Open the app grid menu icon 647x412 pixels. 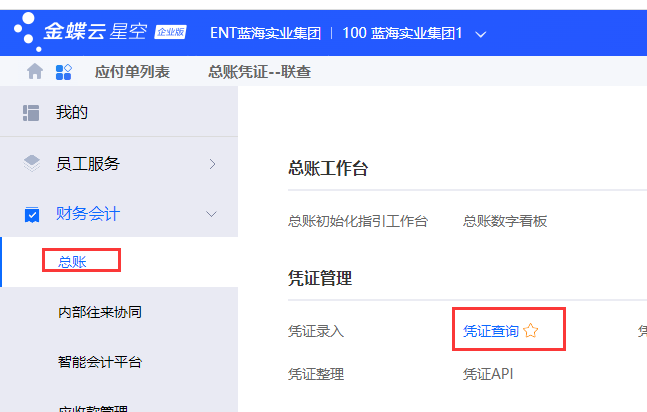tap(63, 71)
